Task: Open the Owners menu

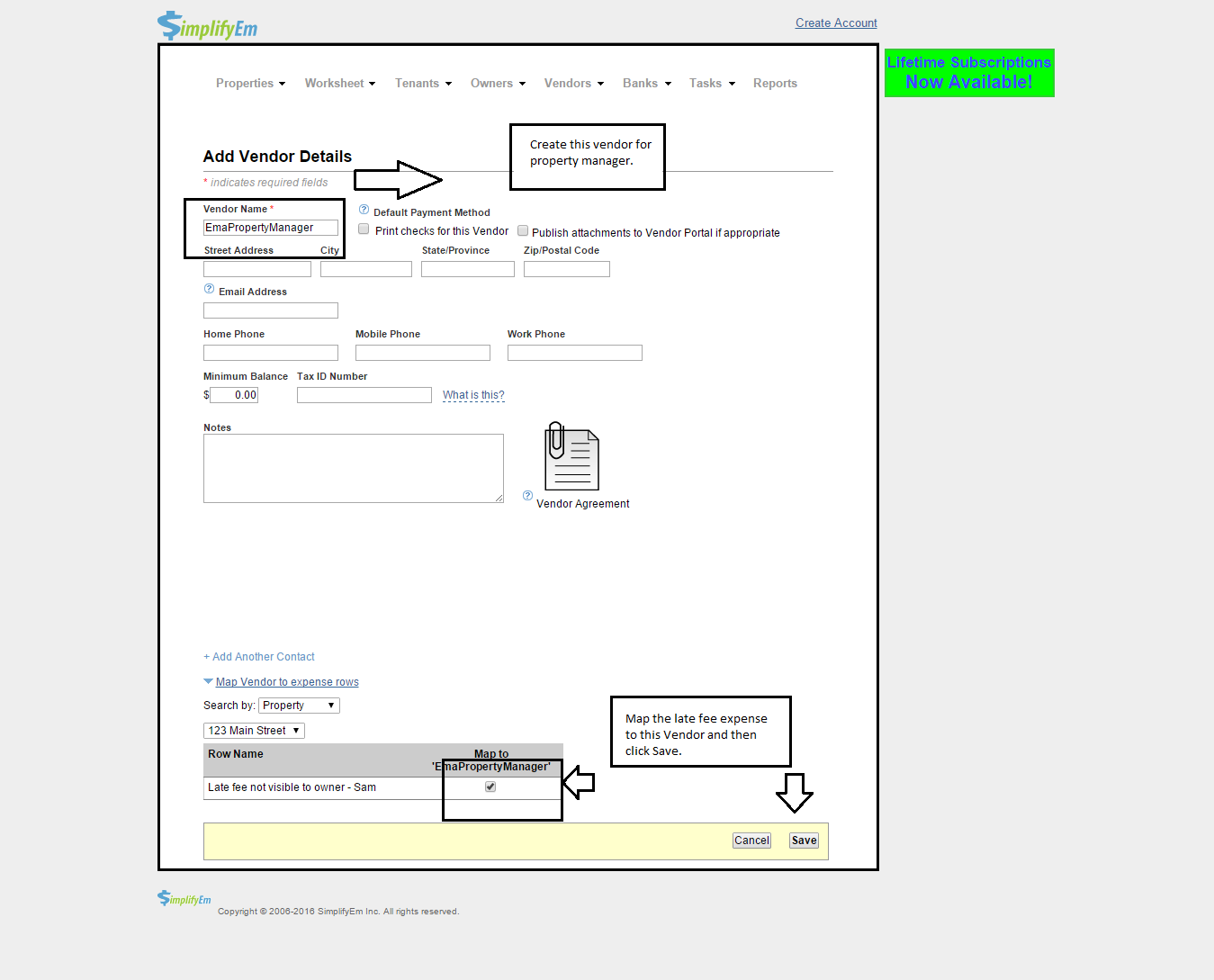Action: click(498, 83)
